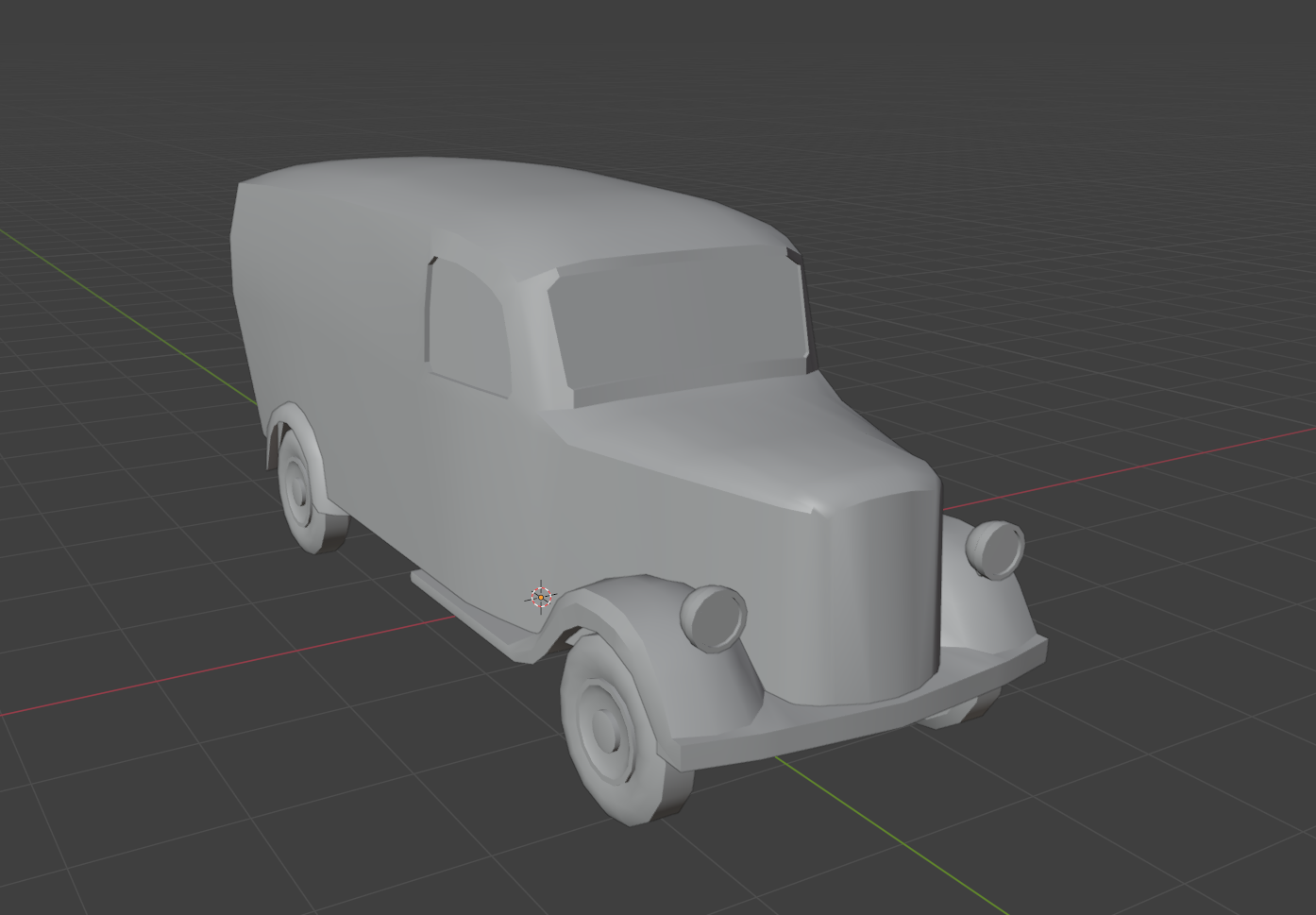Click the headlight nearest the front wheel
The height and width of the screenshot is (915, 1316).
[714, 617]
